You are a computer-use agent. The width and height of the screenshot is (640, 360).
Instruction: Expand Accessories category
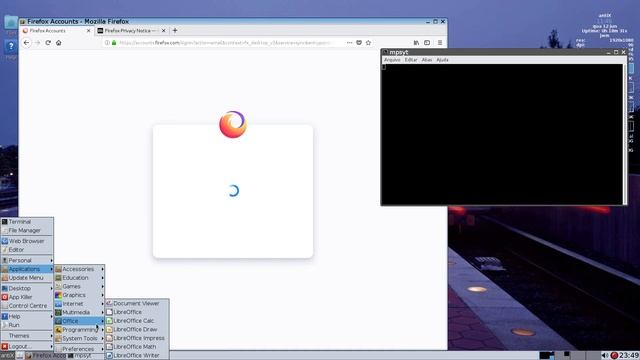click(80, 269)
